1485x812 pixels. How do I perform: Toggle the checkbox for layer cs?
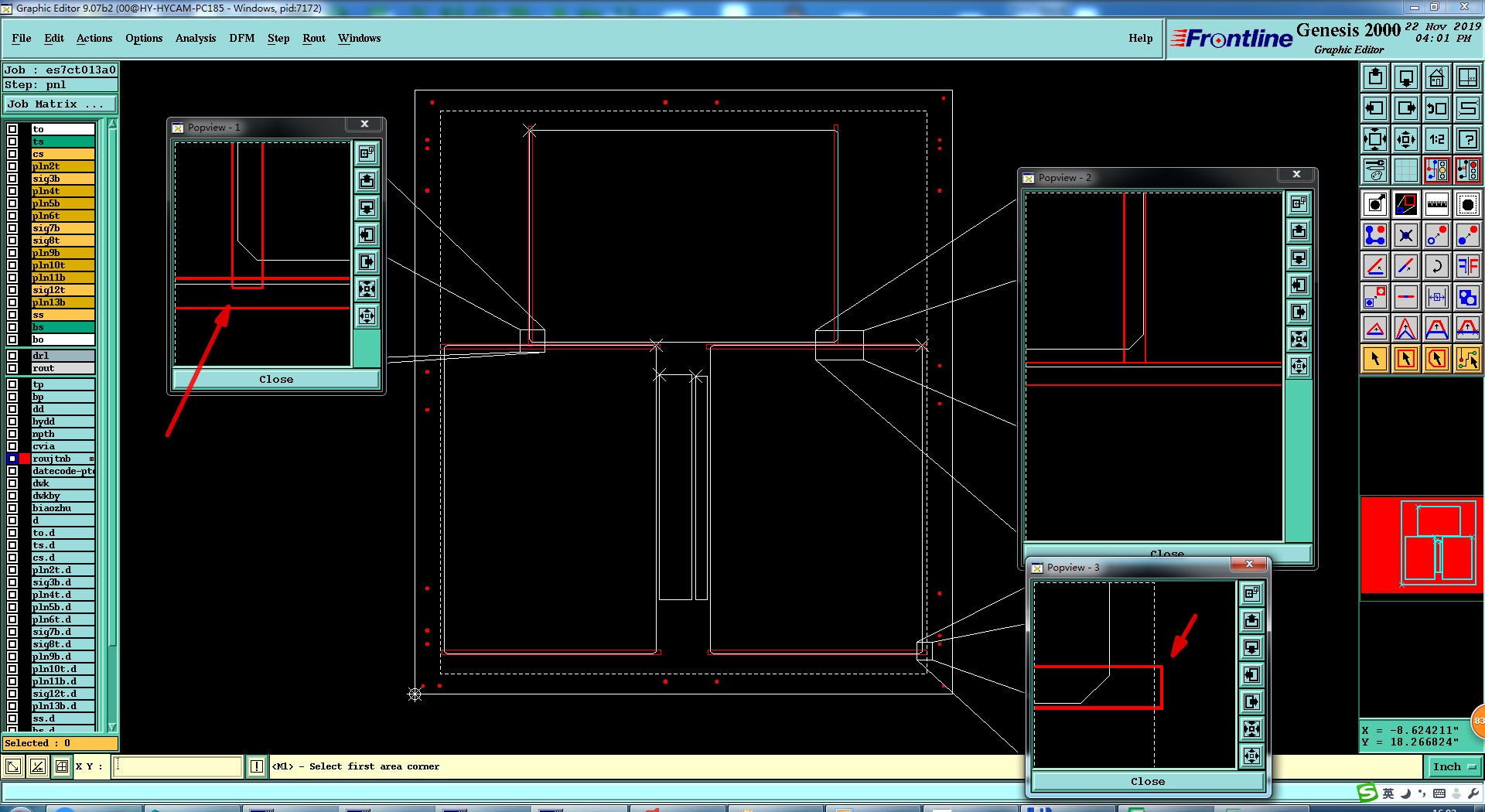pyautogui.click(x=12, y=154)
